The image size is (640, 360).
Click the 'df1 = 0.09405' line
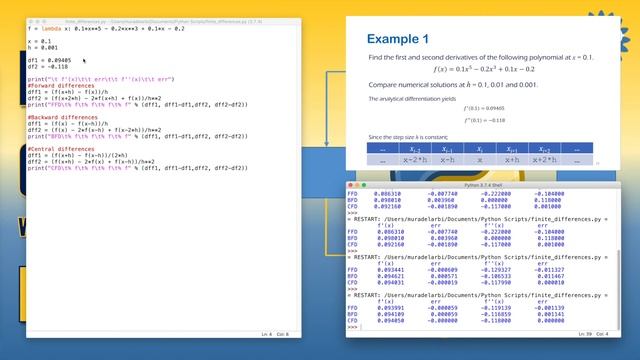point(49,60)
